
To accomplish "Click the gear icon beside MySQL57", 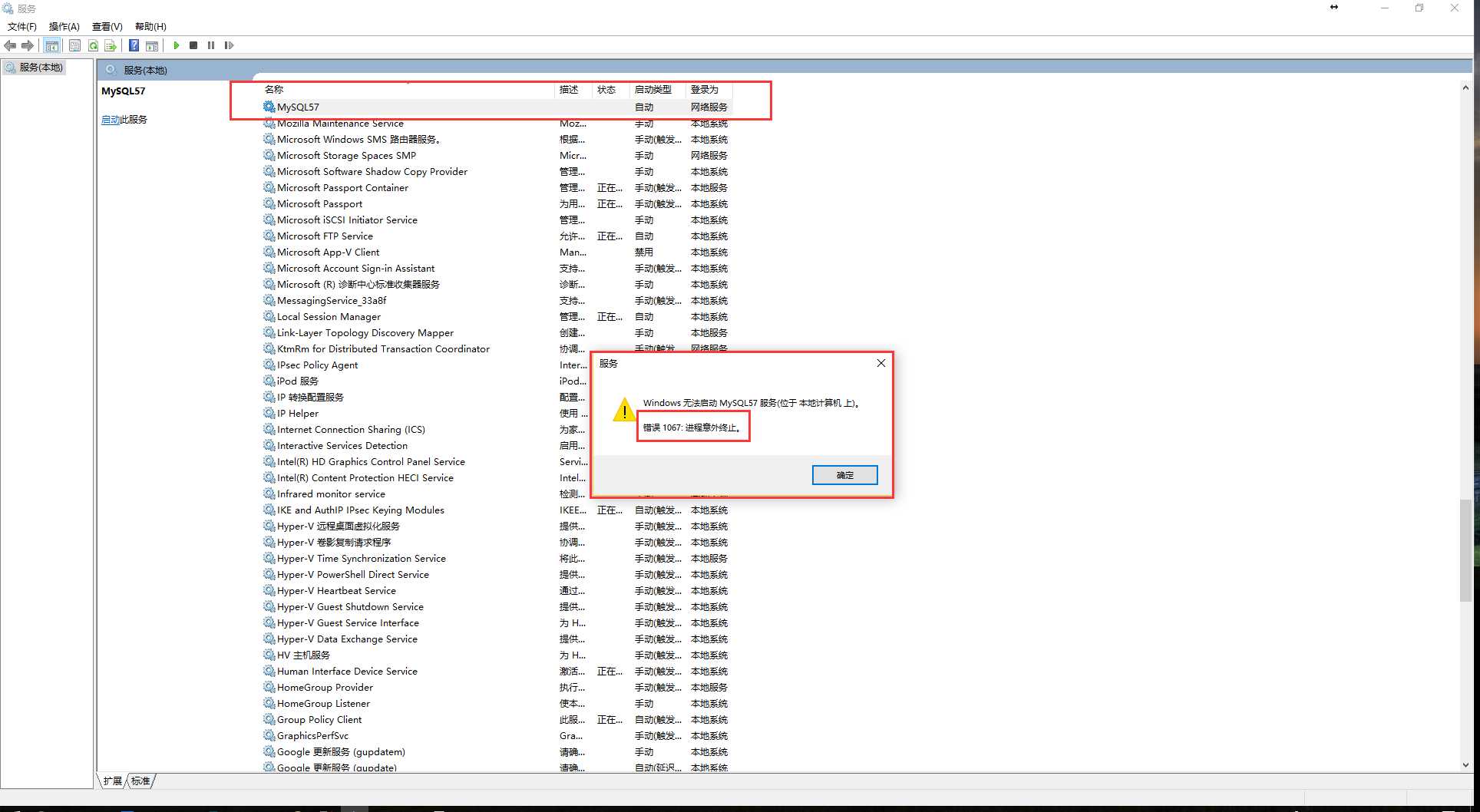I will coord(269,107).
